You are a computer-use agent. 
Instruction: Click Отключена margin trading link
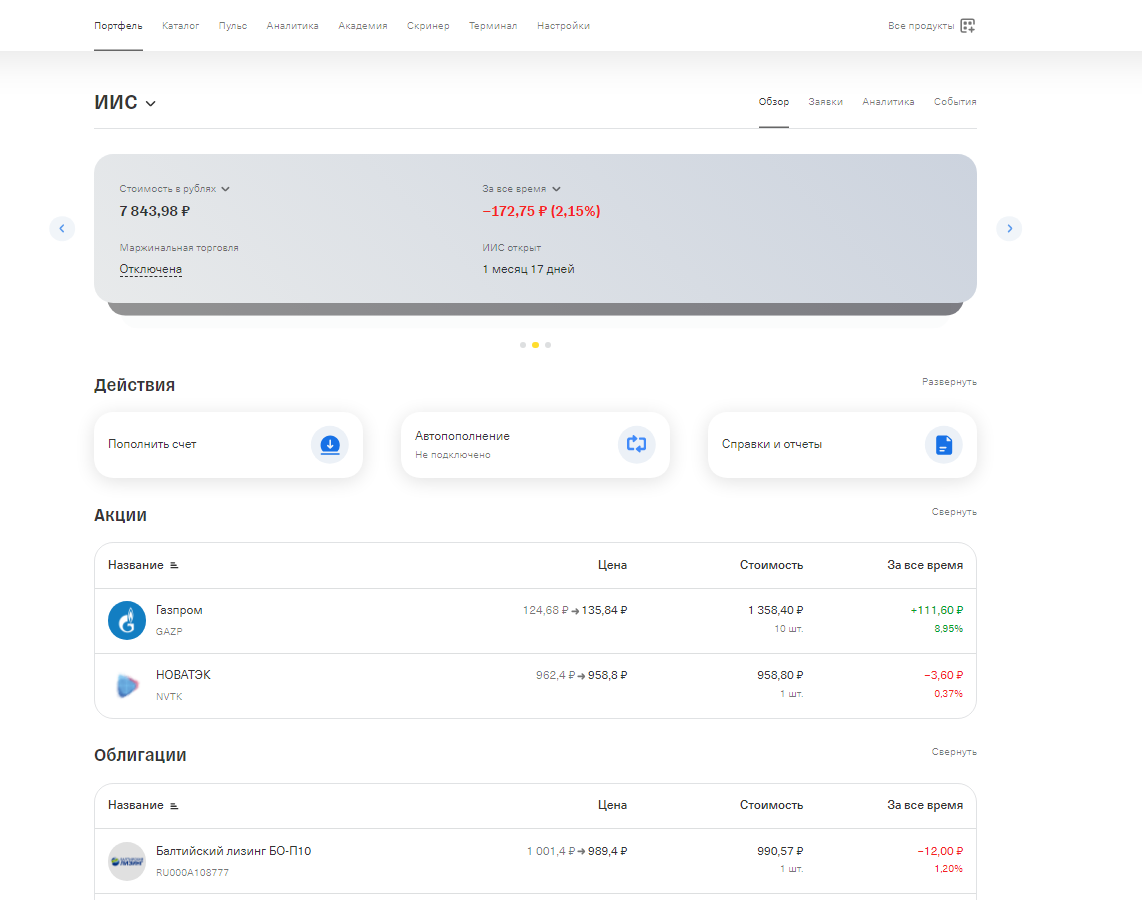151,269
